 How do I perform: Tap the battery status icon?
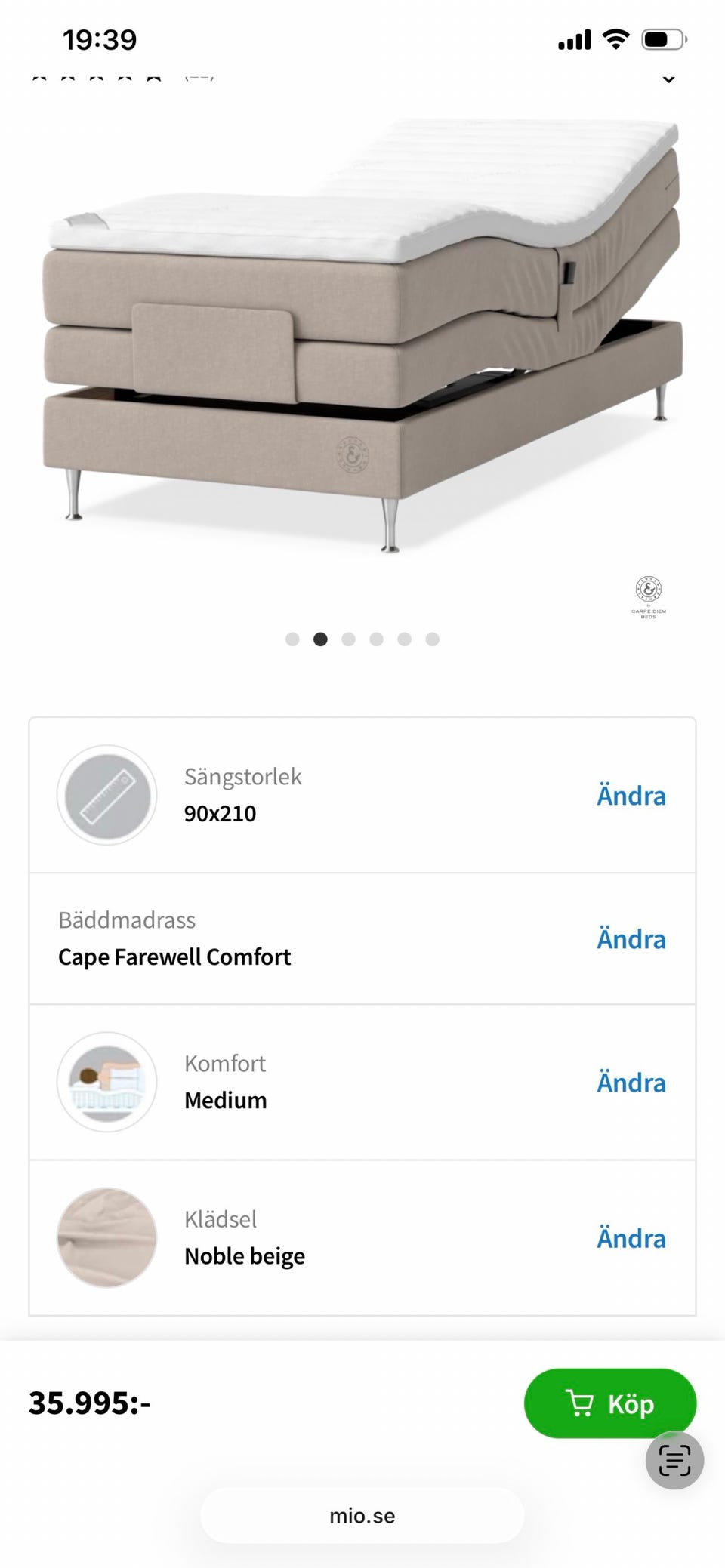(x=663, y=39)
